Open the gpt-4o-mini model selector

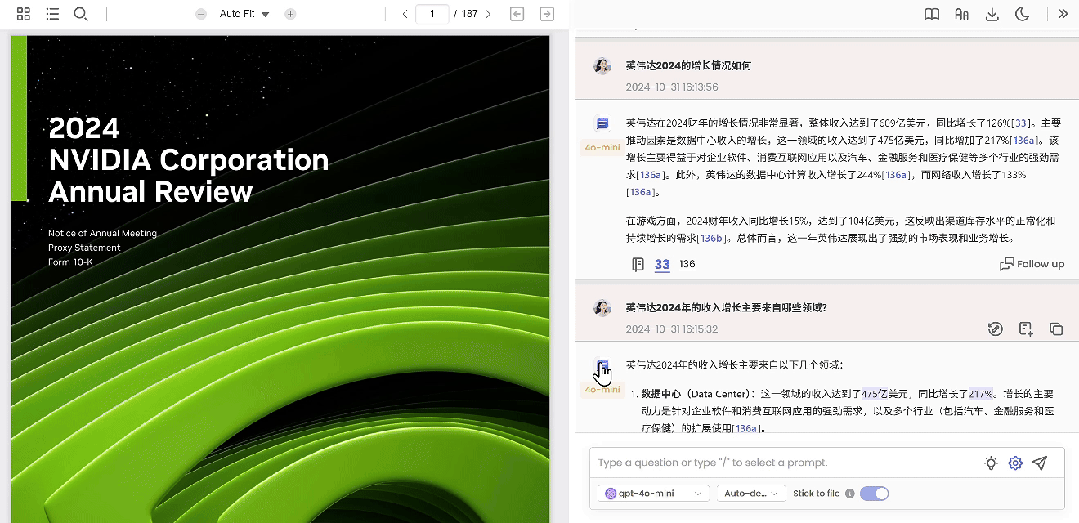click(654, 493)
